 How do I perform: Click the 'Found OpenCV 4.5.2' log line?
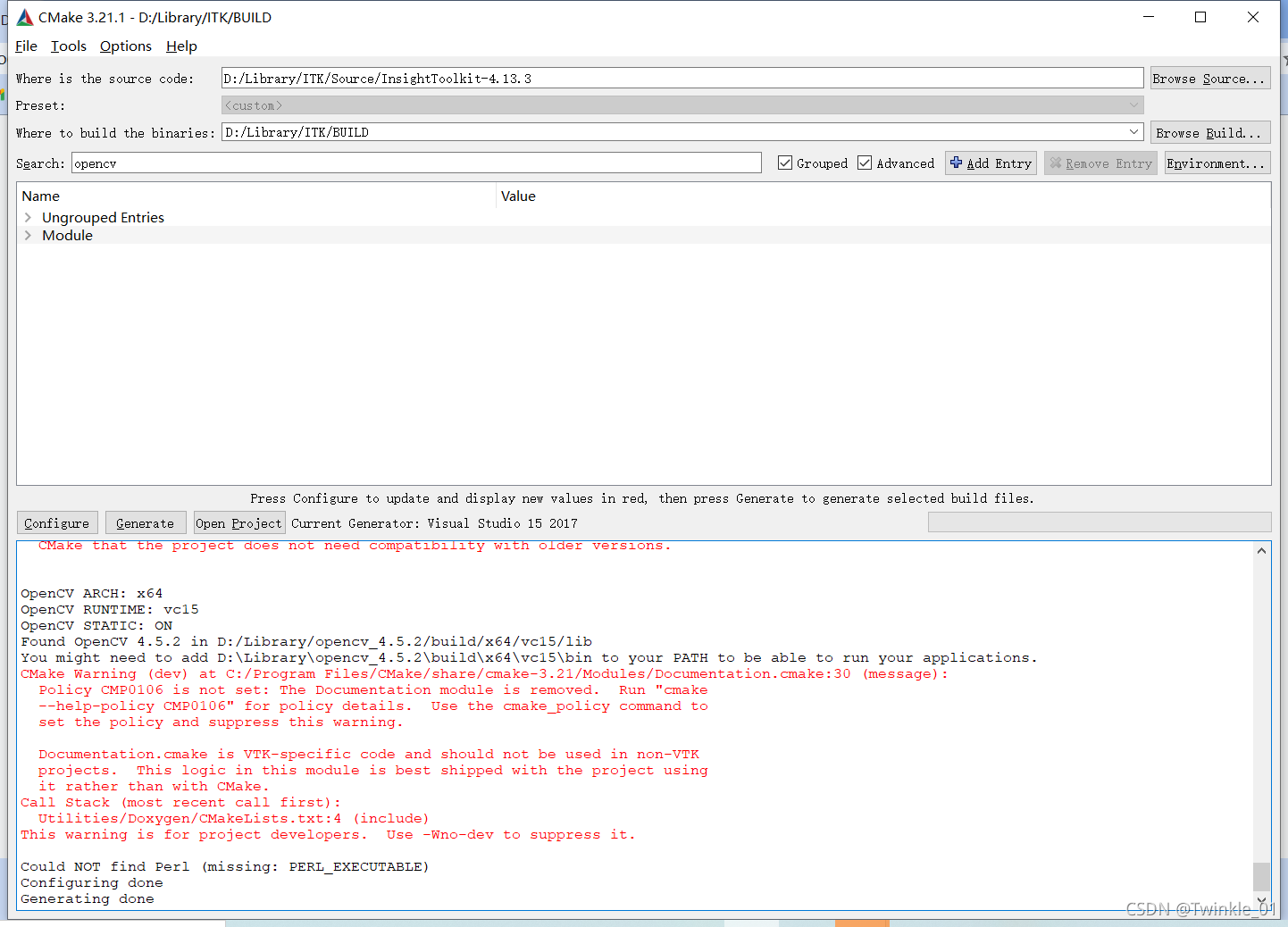[x=306, y=641]
